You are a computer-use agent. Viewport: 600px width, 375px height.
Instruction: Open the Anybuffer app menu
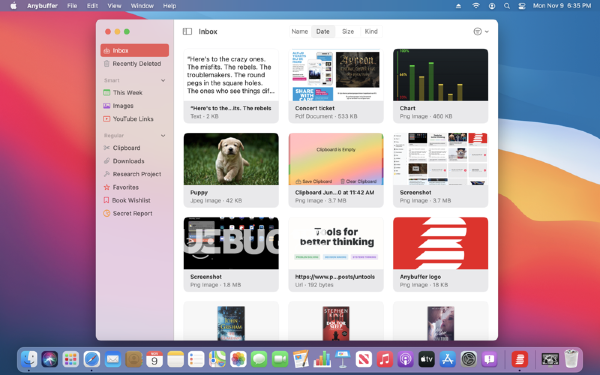[42, 6]
